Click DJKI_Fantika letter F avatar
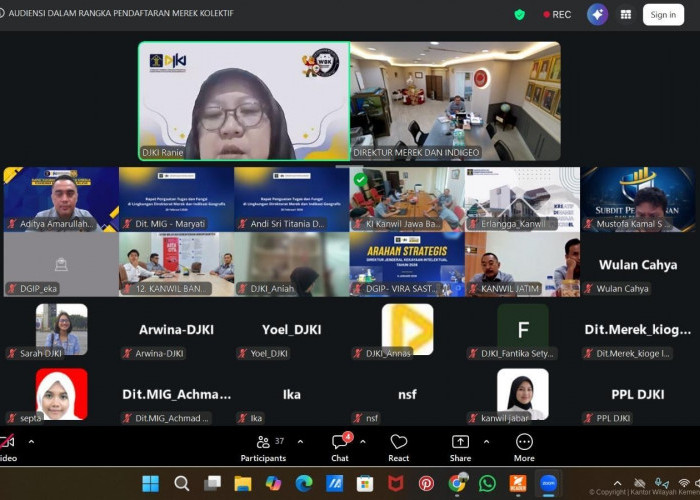This screenshot has width=700, height=500. click(x=523, y=329)
